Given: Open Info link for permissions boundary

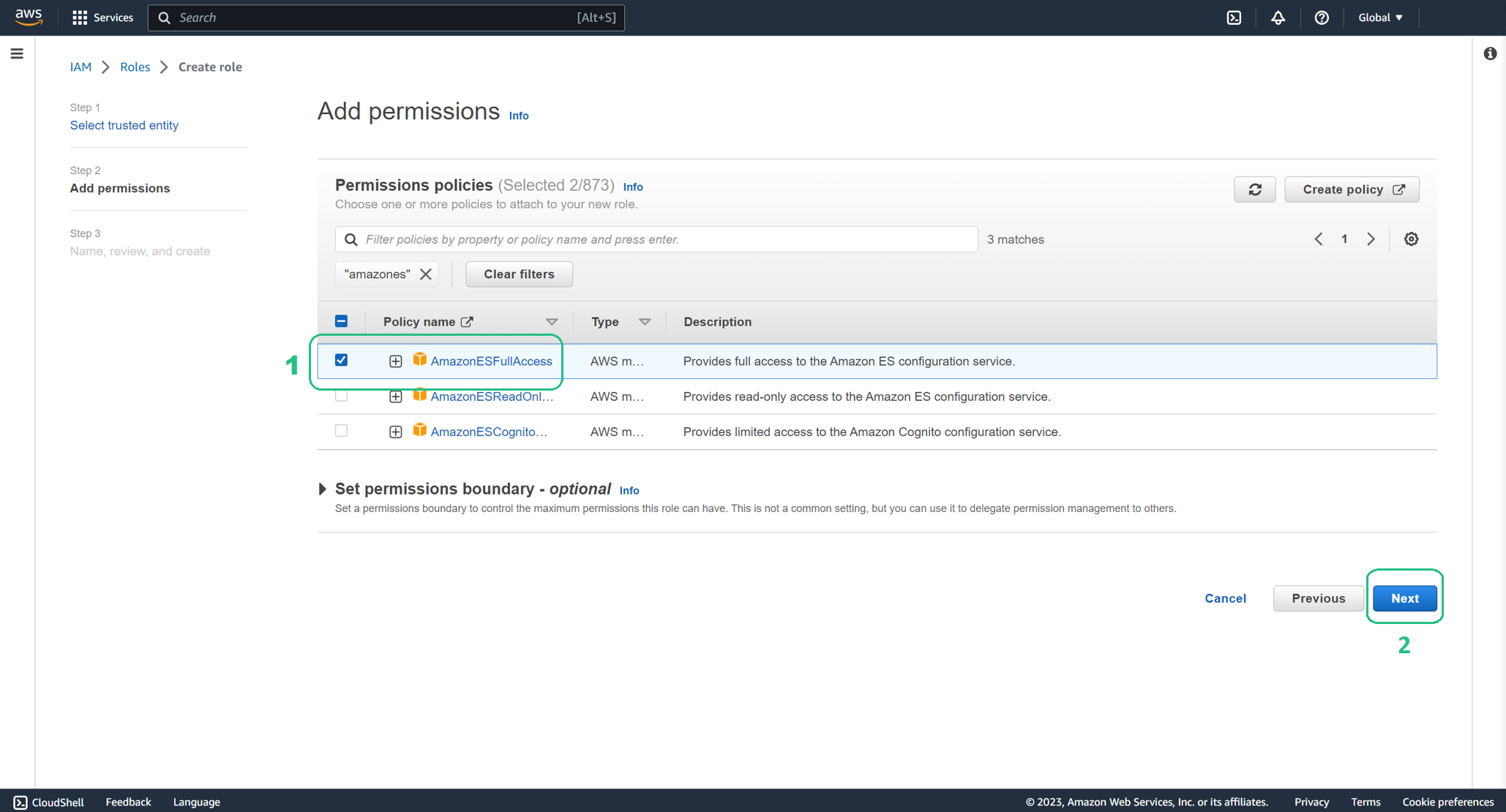Looking at the screenshot, I should pos(629,490).
